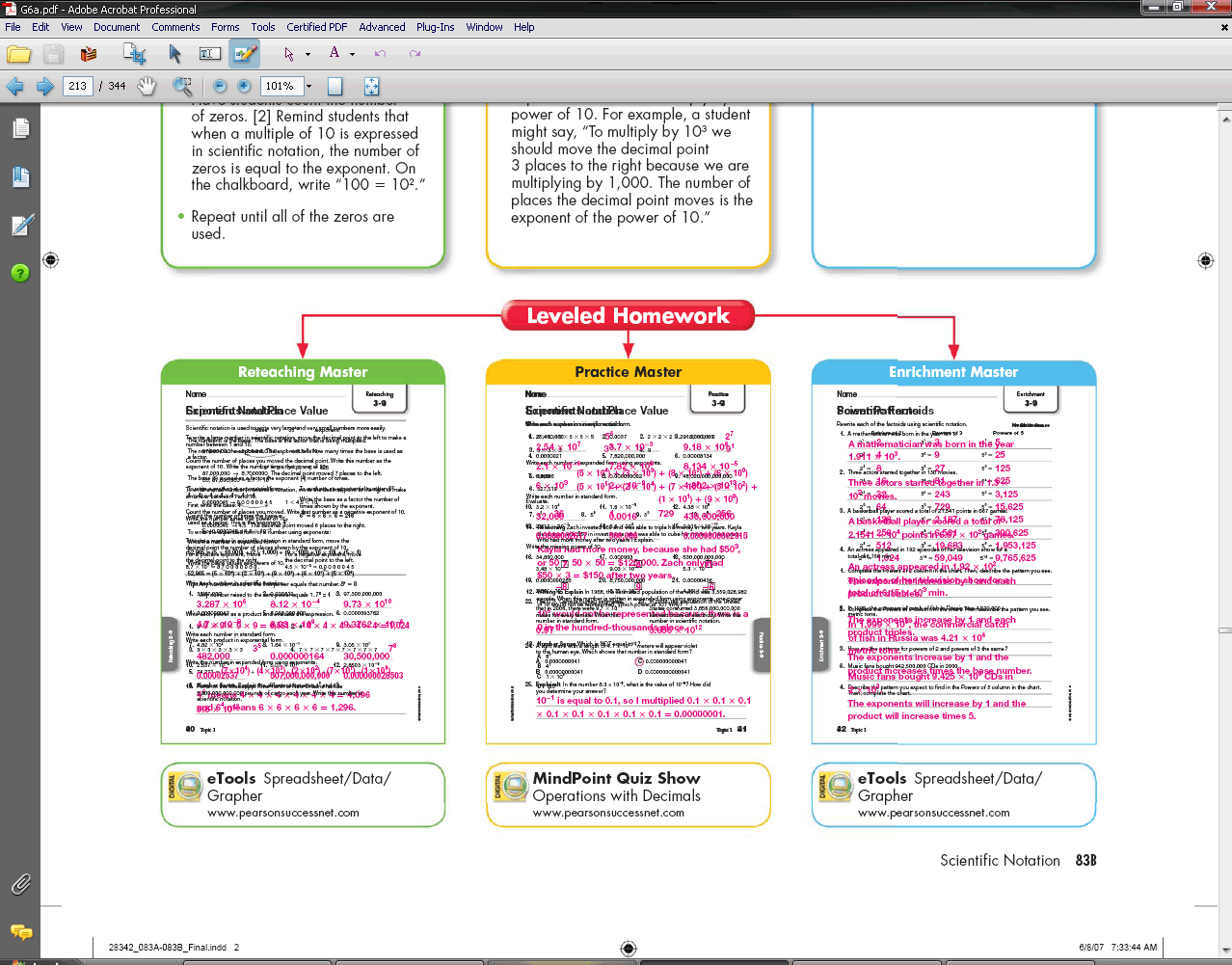Open the Bookmarks panel
Screen dimensions: 1232x965
(x=21, y=176)
